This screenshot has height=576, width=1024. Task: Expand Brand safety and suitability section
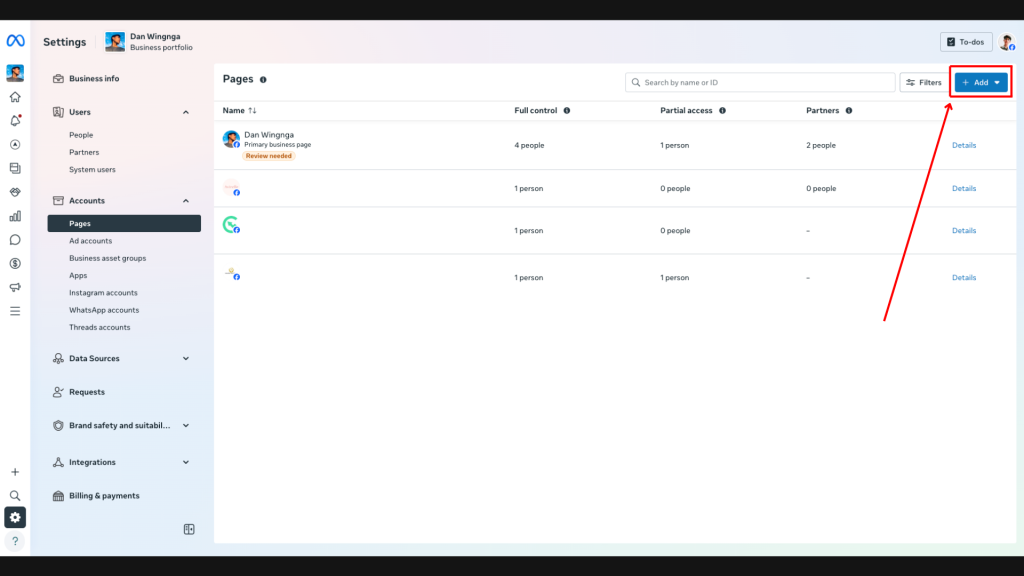185,426
